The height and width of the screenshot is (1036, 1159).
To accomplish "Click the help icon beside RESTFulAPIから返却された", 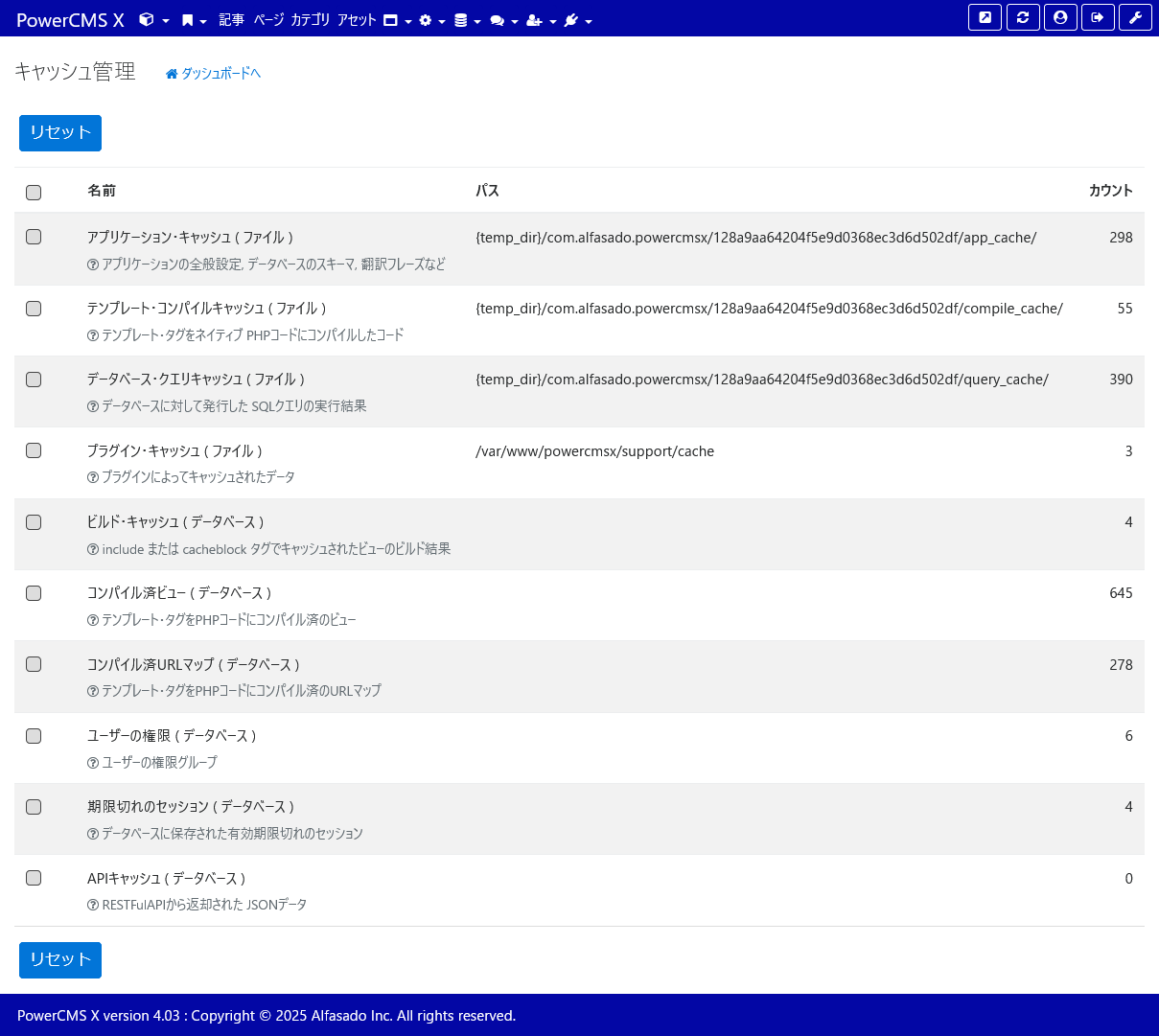I will (x=93, y=906).
